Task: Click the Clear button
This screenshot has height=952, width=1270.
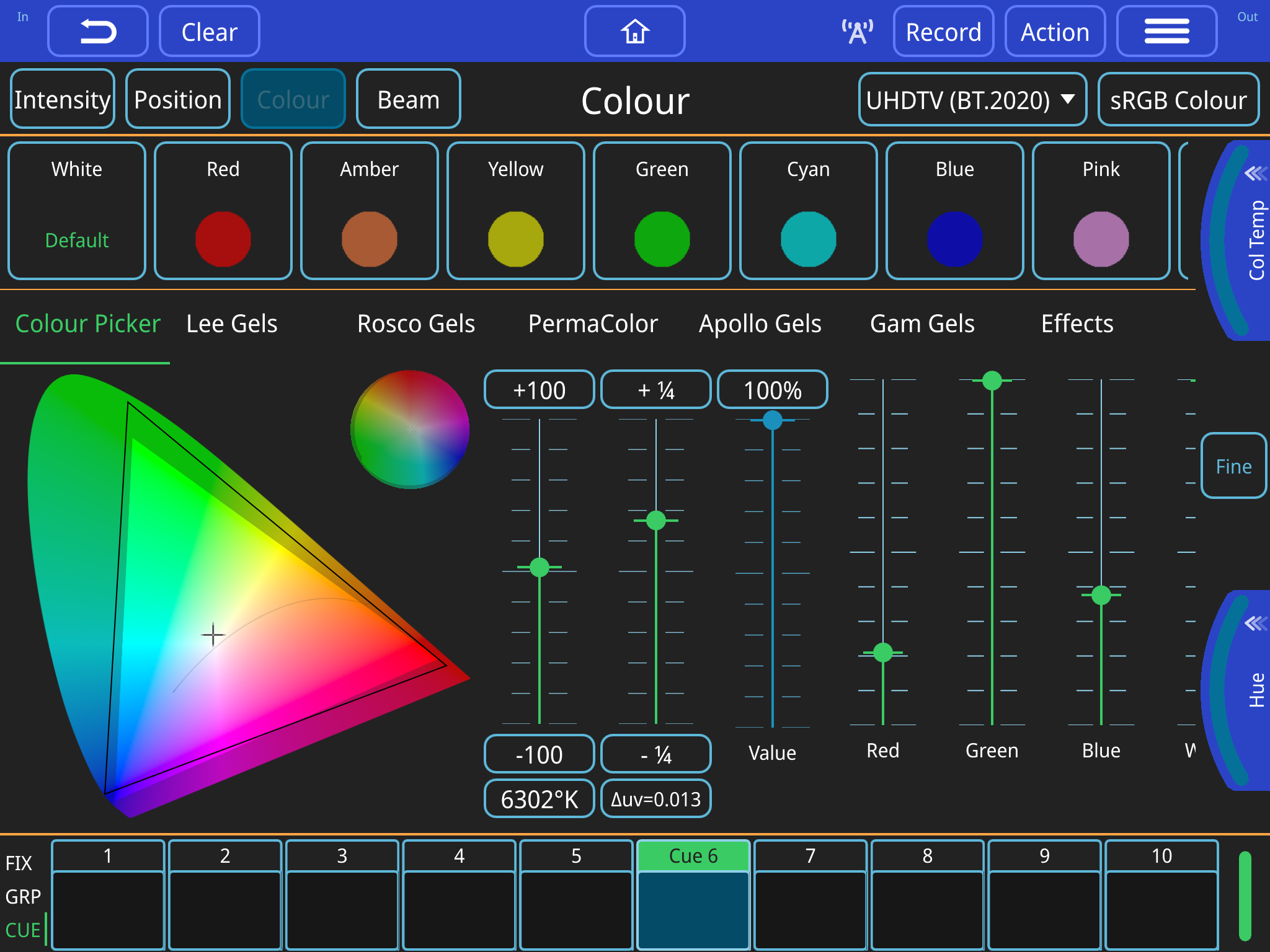Action: tap(208, 30)
